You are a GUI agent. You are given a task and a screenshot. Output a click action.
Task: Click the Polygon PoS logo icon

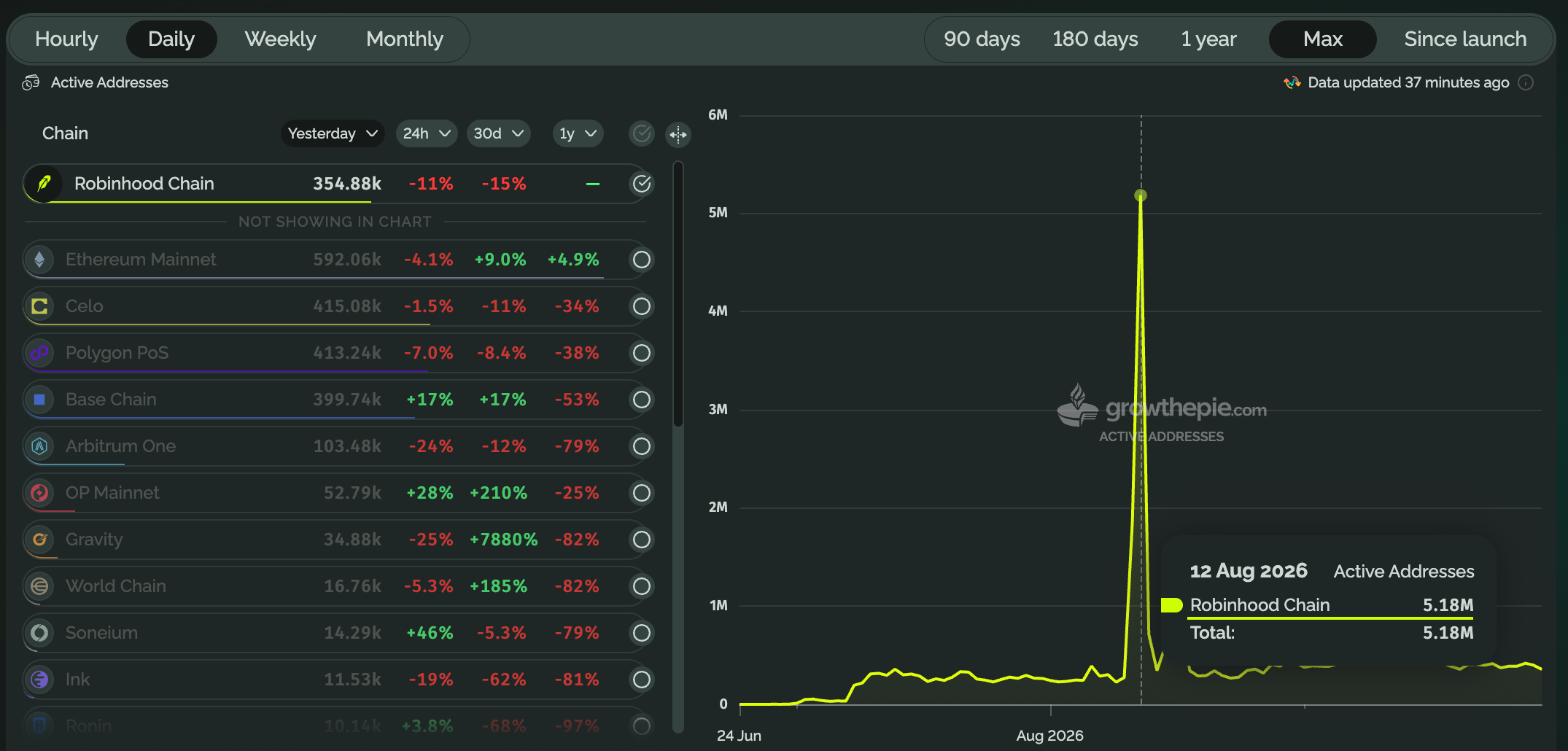39,353
